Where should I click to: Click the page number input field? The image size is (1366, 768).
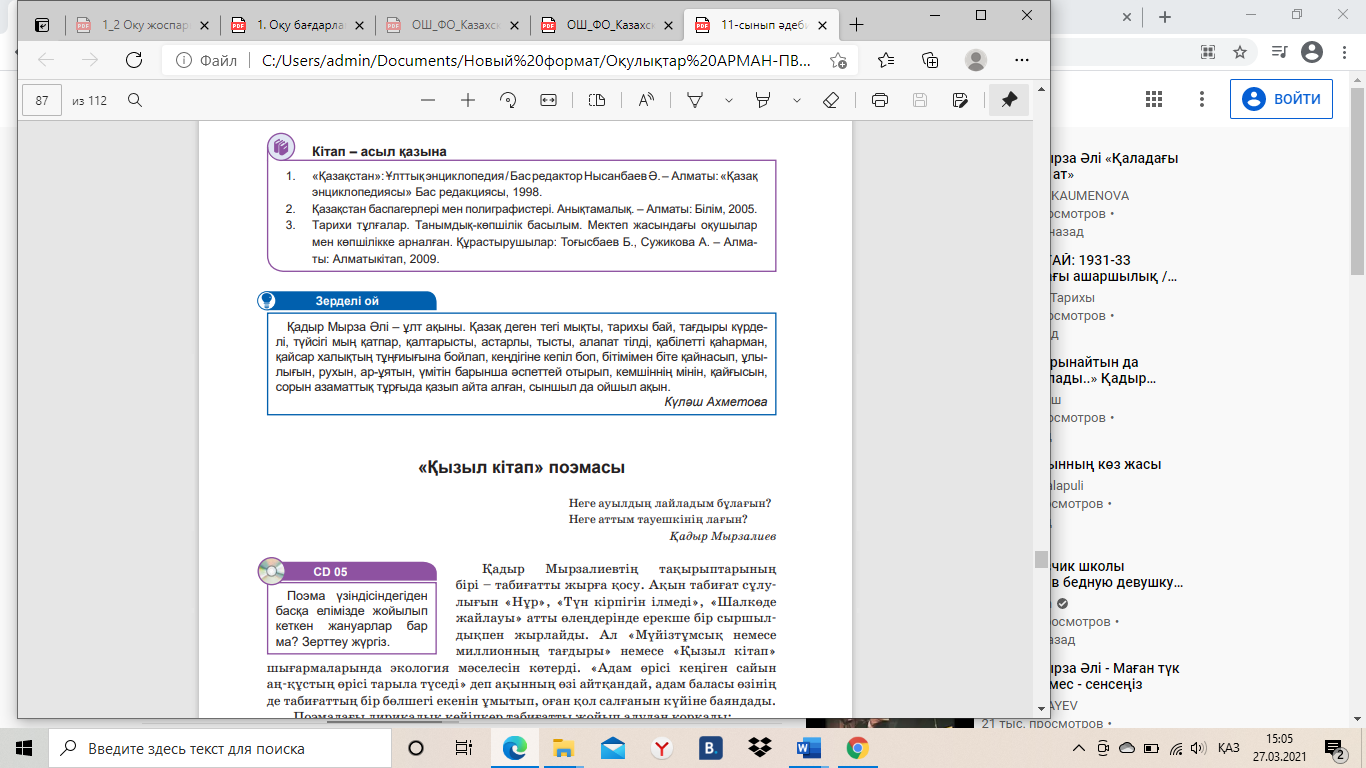42,100
